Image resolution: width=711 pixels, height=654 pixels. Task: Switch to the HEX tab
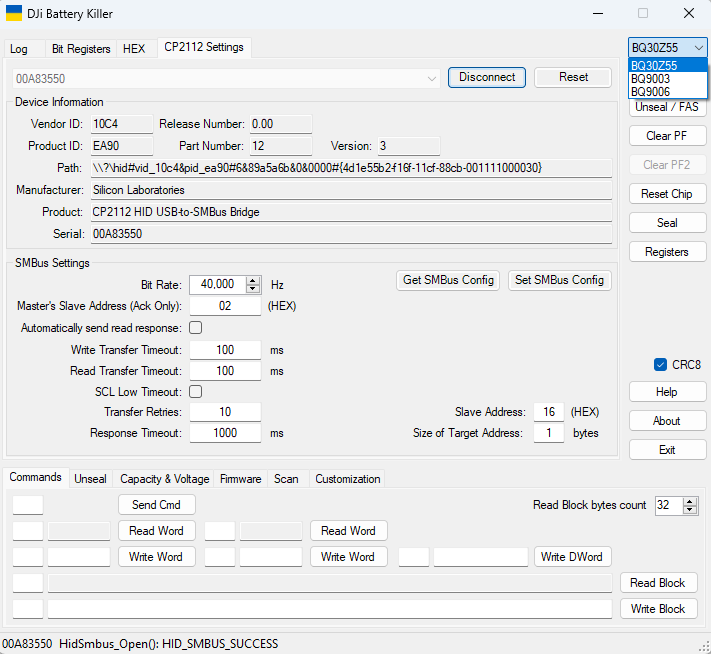pos(134,49)
